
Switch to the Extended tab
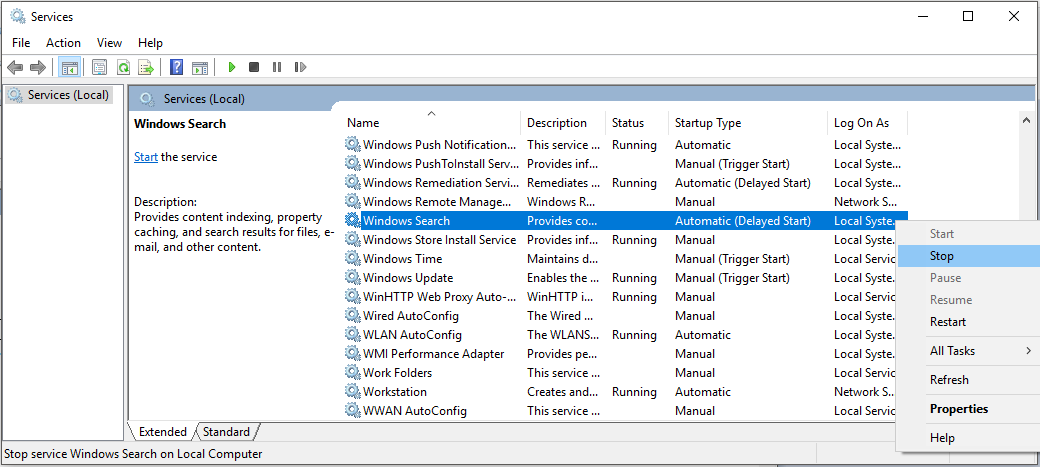click(162, 432)
